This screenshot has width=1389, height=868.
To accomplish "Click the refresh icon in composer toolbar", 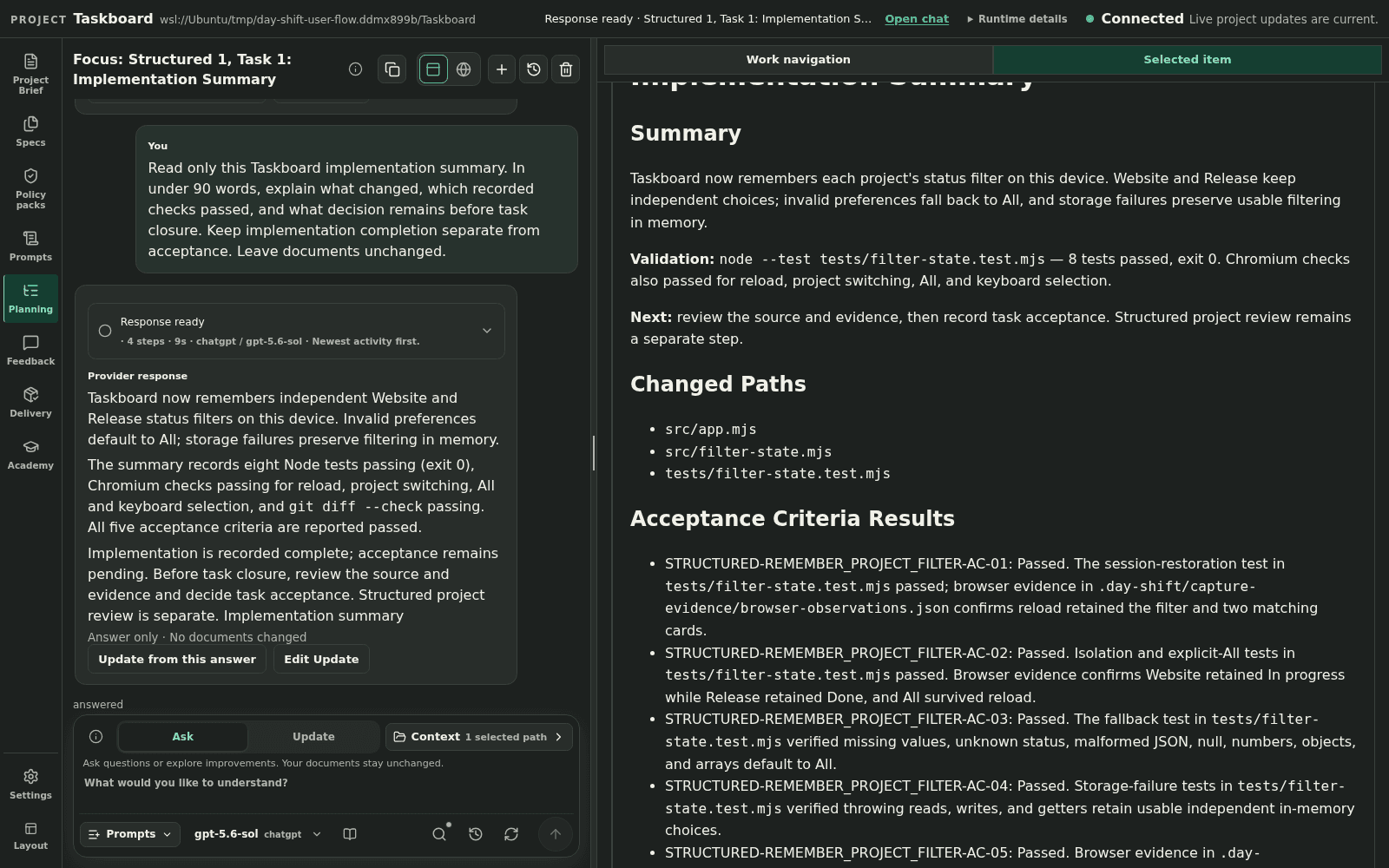I will coord(511,834).
